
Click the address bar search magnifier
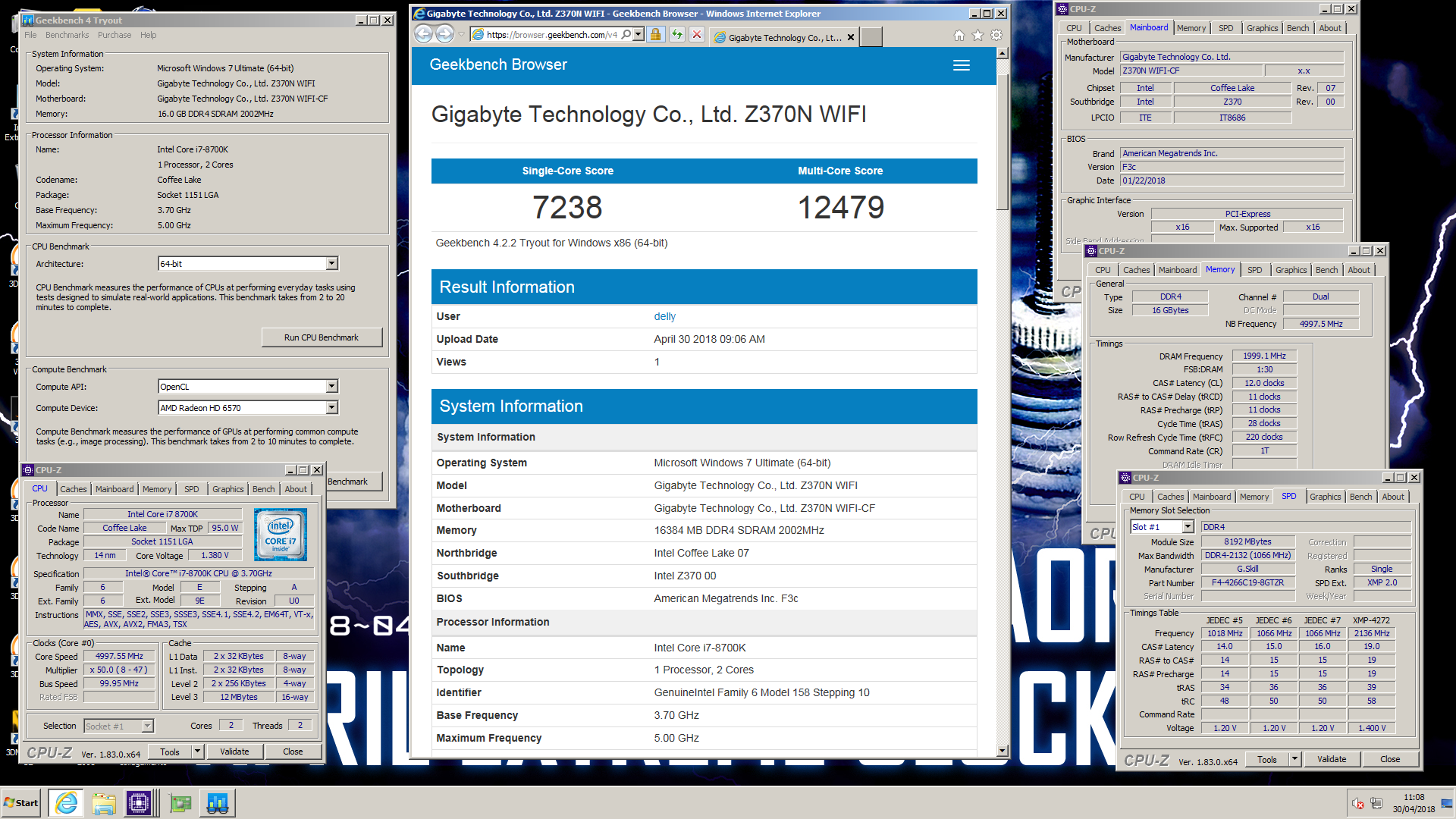point(626,35)
